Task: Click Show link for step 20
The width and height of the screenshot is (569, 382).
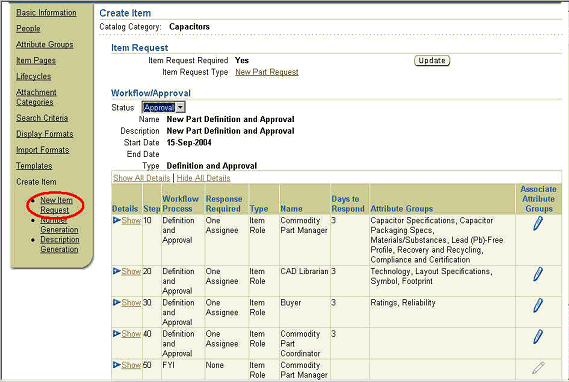Action: pyautogui.click(x=131, y=271)
